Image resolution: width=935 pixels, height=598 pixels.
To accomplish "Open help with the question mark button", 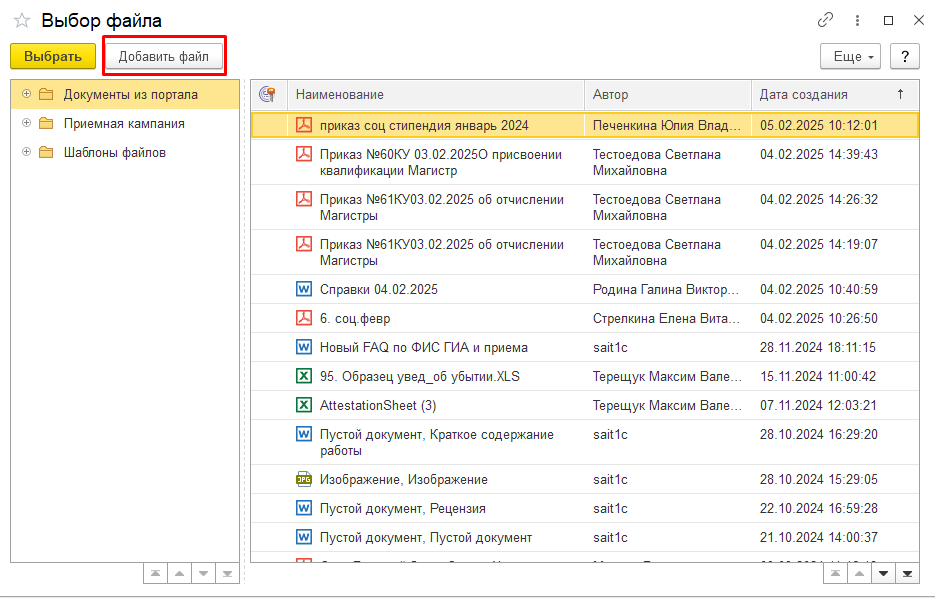I will (904, 57).
